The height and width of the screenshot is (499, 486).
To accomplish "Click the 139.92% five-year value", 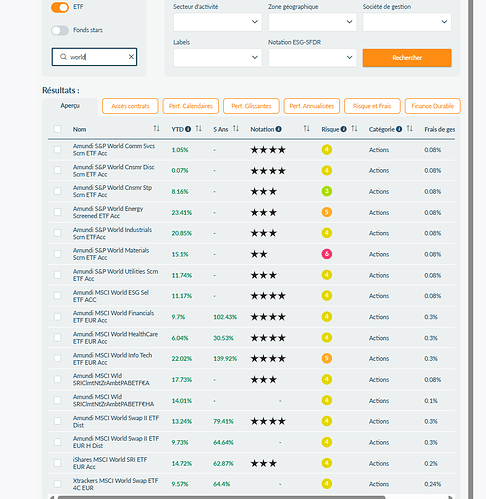I will (x=225, y=359).
